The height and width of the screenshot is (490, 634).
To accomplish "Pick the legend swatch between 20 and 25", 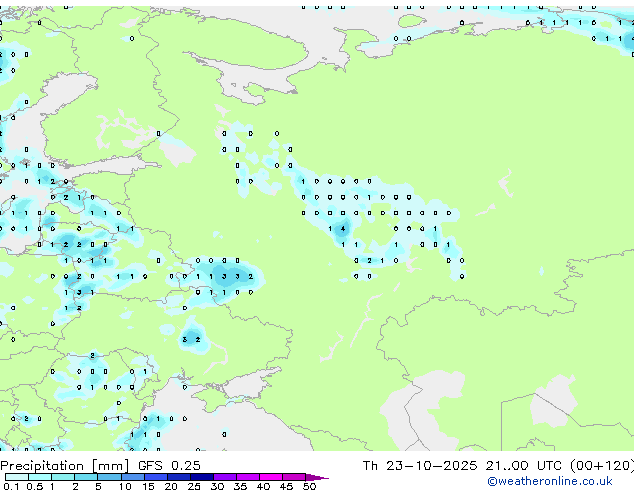I will coord(179,477).
